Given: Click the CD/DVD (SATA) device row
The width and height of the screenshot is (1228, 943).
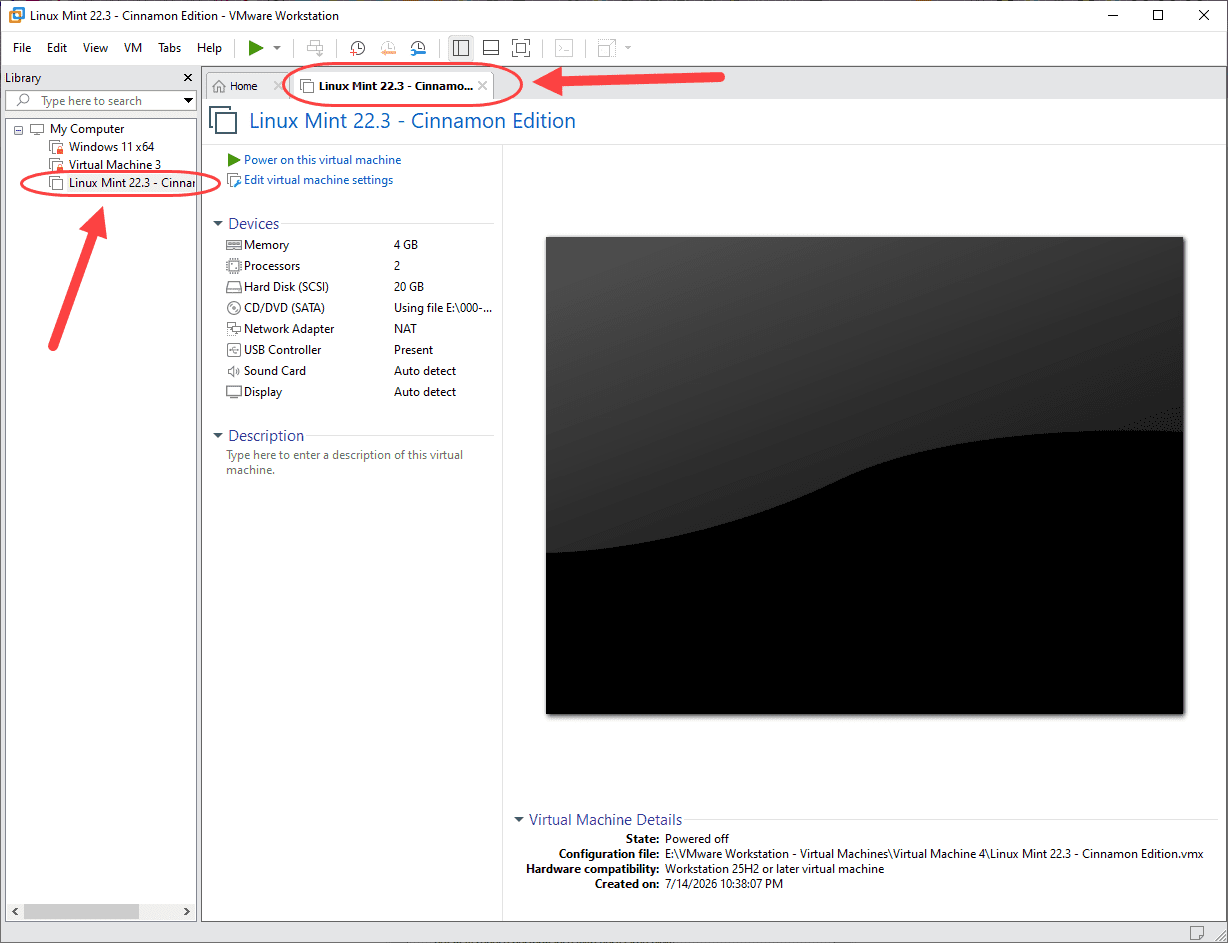Looking at the screenshot, I should [359, 308].
